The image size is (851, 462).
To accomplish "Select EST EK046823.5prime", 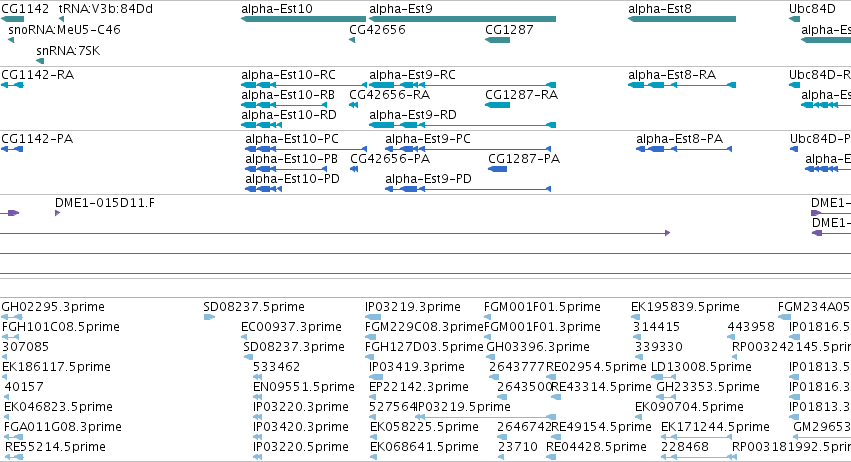I will [x=7, y=417].
